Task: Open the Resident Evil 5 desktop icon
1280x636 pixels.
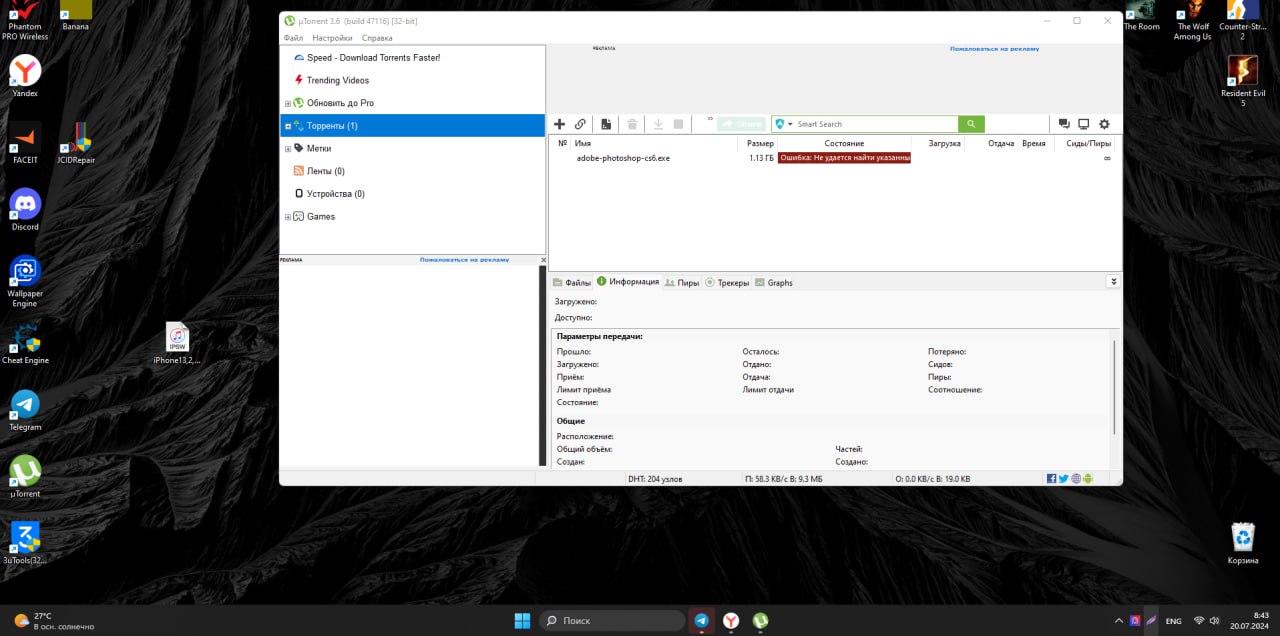Action: 1243,81
